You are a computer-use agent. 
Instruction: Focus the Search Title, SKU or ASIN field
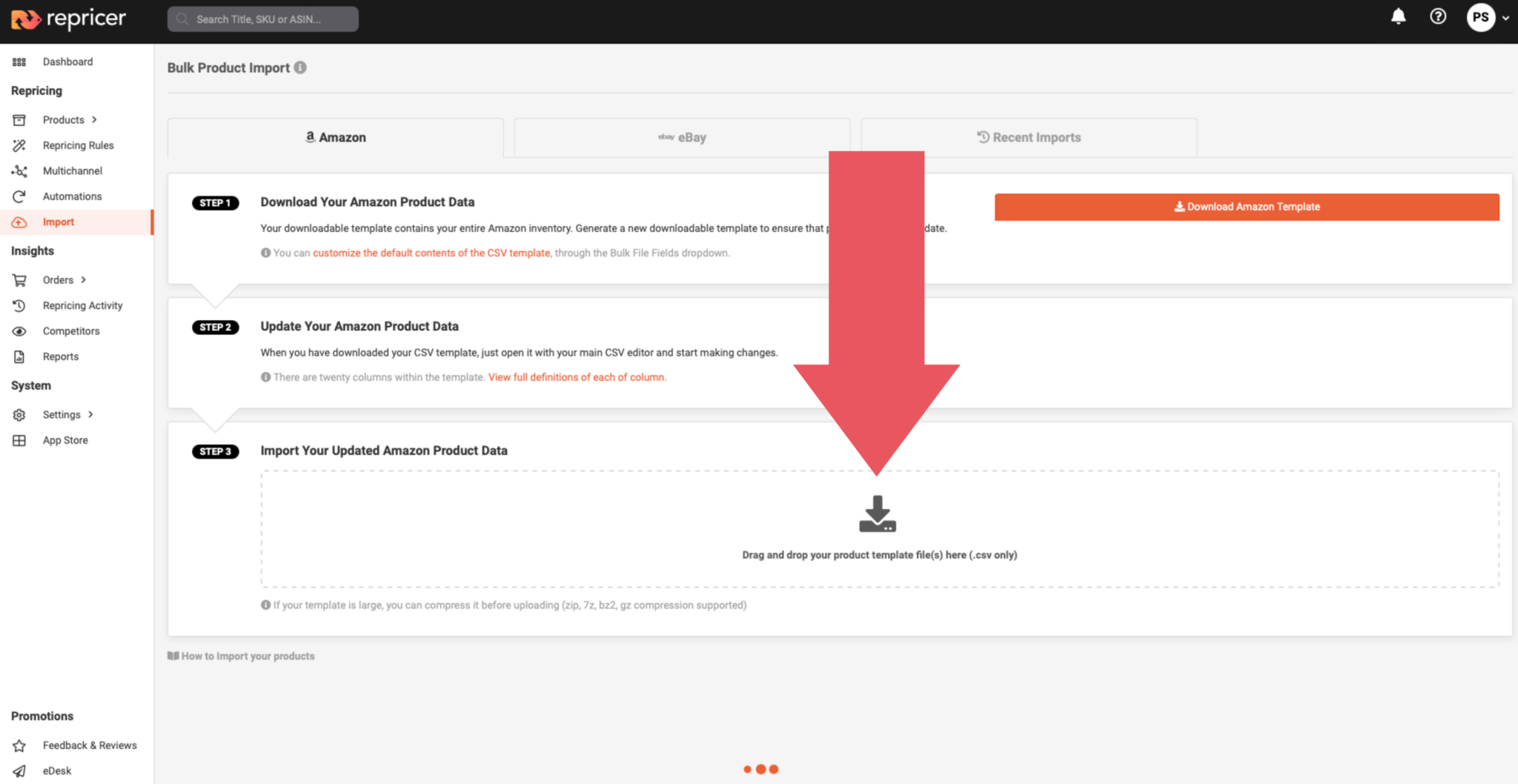pos(263,19)
